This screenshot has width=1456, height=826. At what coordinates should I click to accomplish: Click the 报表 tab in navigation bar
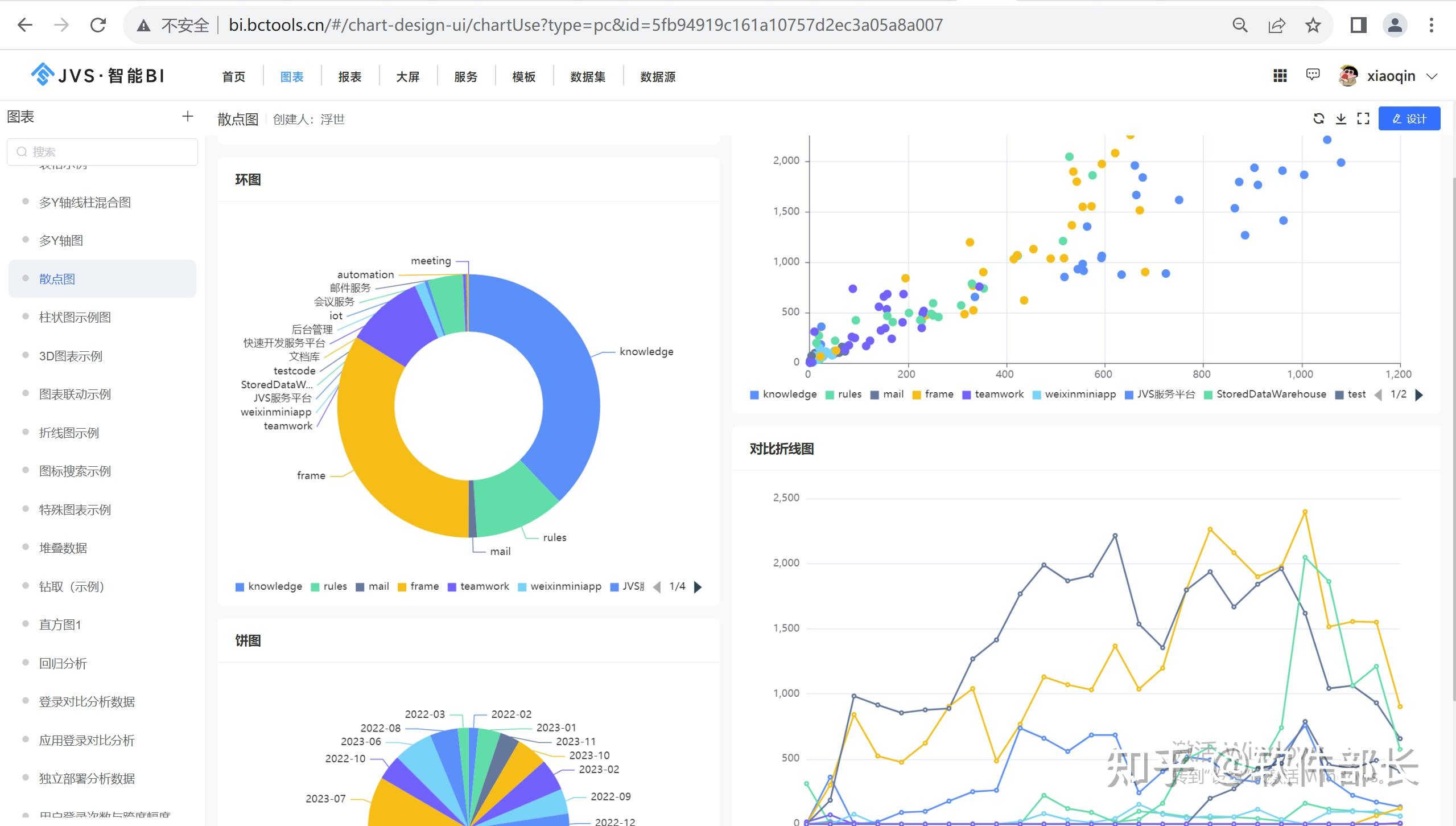click(x=349, y=75)
